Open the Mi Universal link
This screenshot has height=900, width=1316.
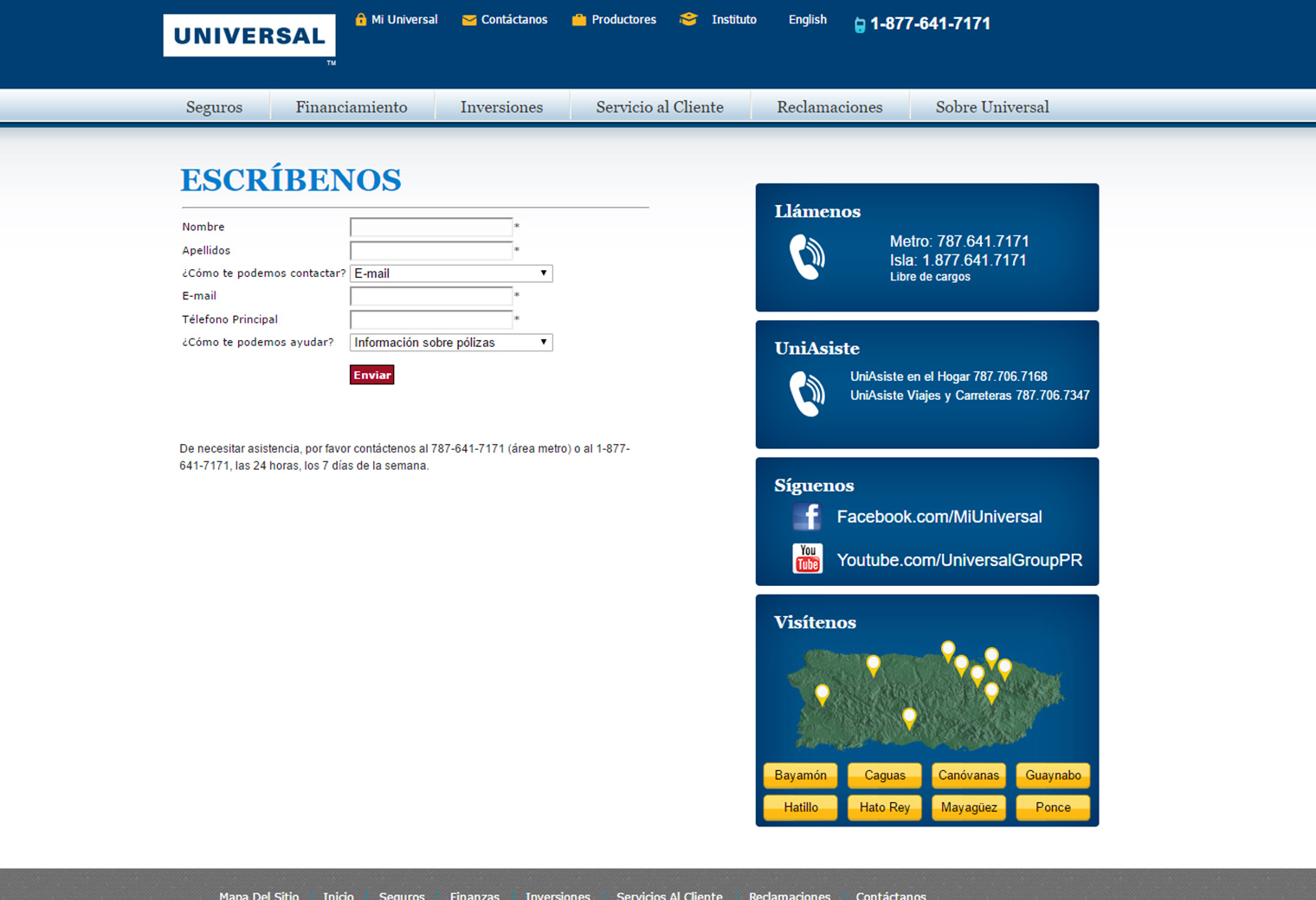click(x=404, y=19)
